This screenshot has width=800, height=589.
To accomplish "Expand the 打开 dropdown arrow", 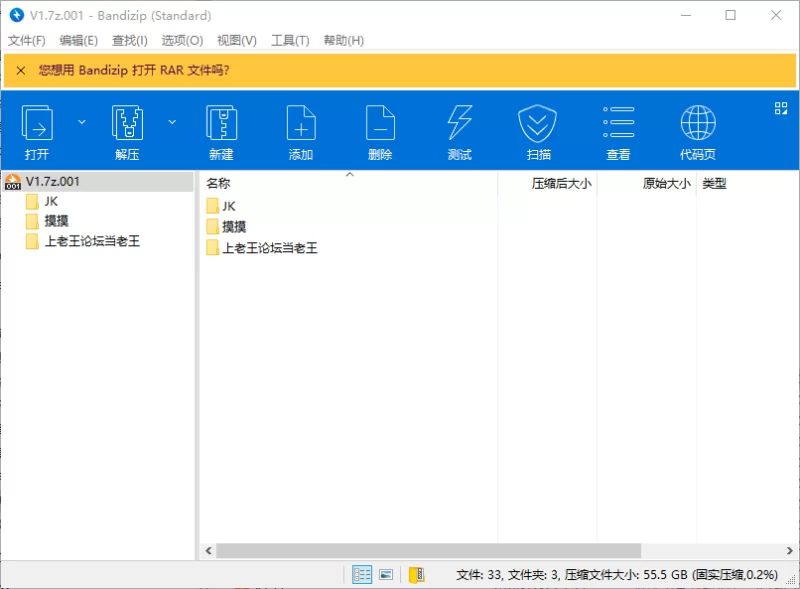I will pos(82,122).
